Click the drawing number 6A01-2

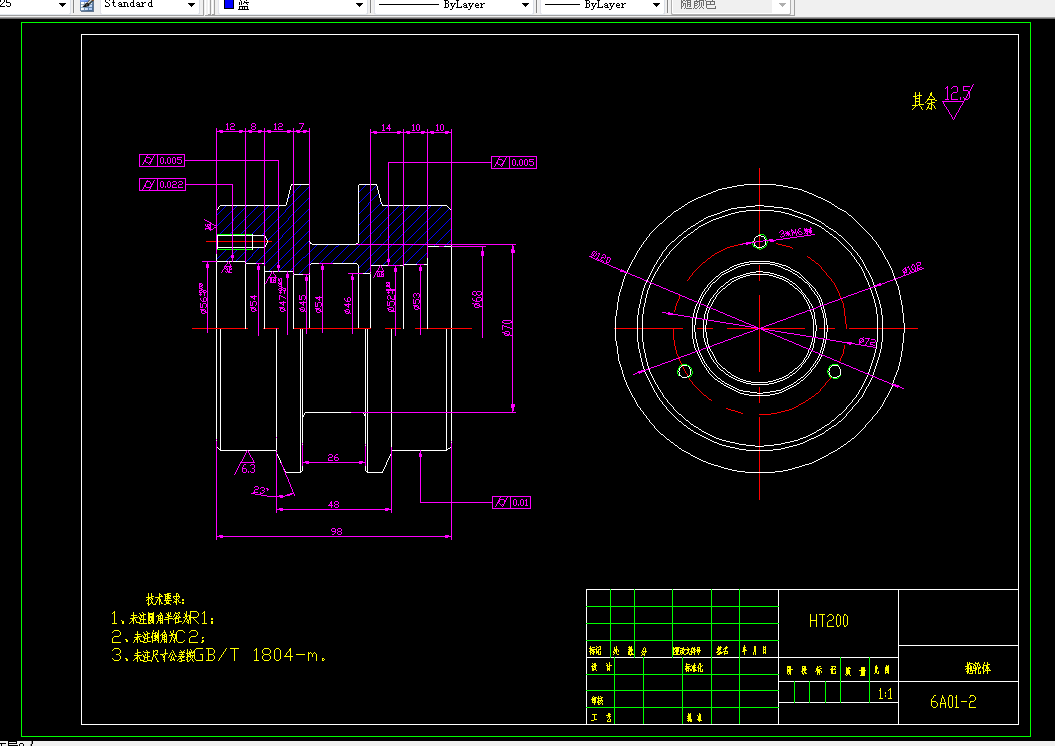point(953,702)
